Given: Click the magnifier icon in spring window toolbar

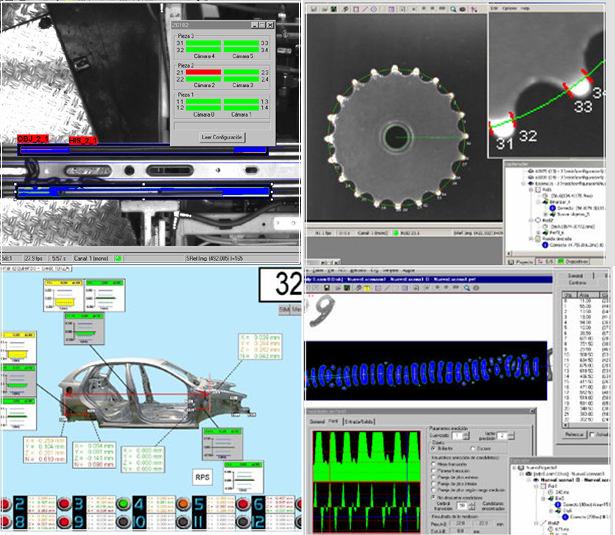Looking at the screenshot, I should tap(466, 288).
